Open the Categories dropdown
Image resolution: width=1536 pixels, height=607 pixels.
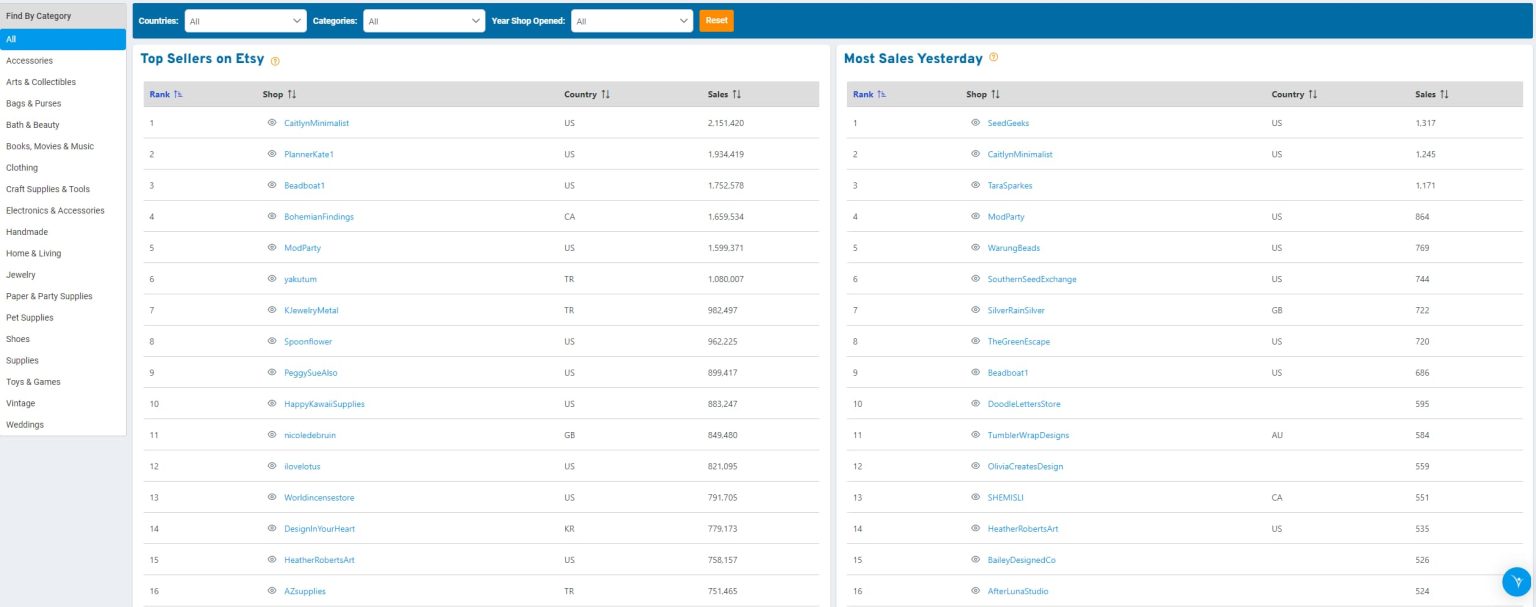(x=424, y=19)
